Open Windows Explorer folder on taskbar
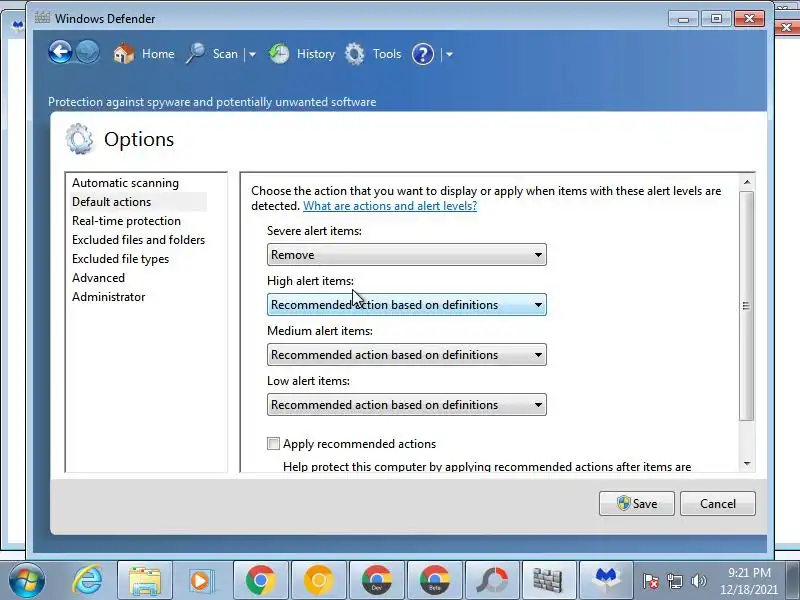 [x=145, y=581]
